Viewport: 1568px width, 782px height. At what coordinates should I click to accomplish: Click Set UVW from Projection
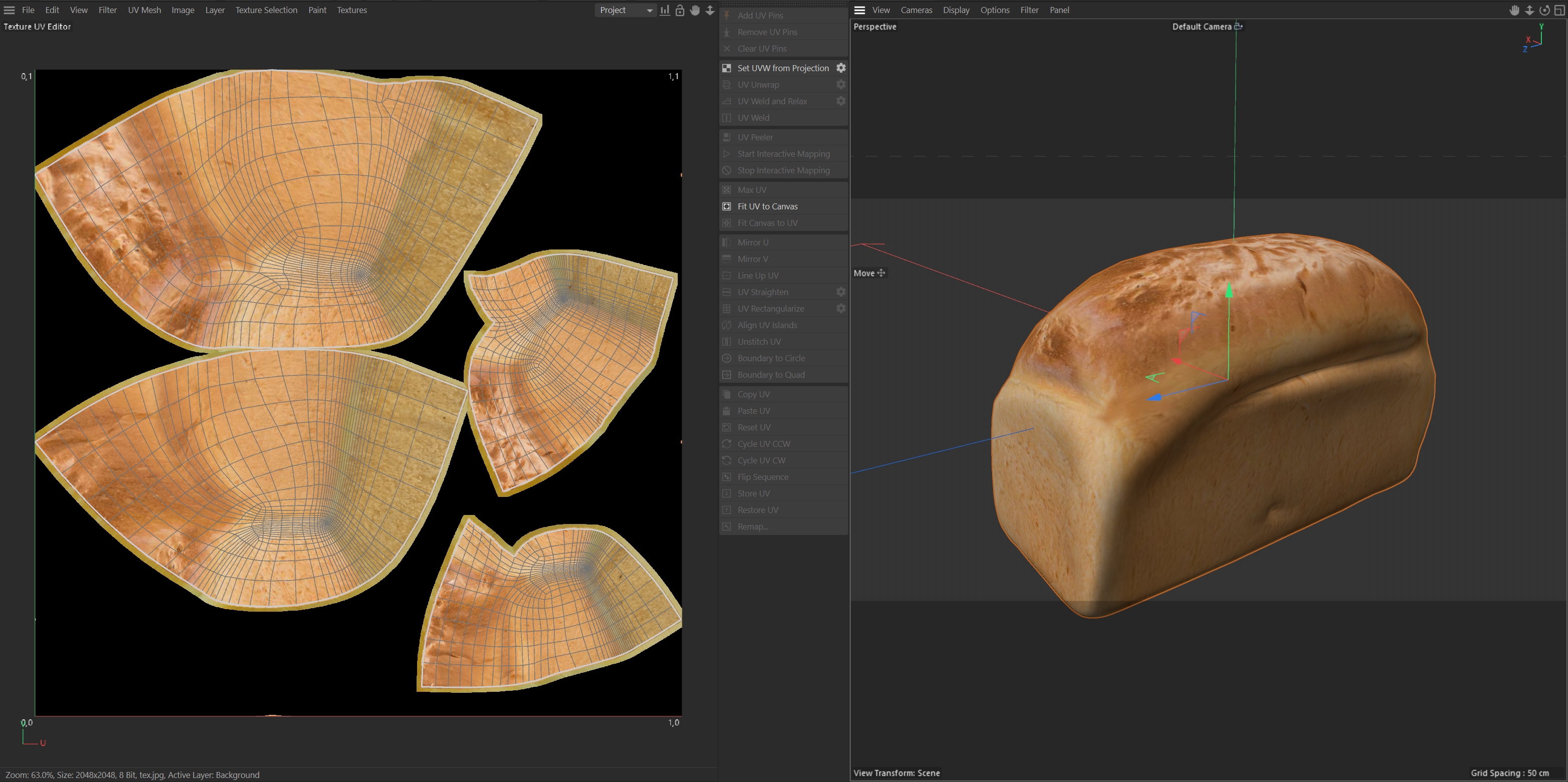783,68
